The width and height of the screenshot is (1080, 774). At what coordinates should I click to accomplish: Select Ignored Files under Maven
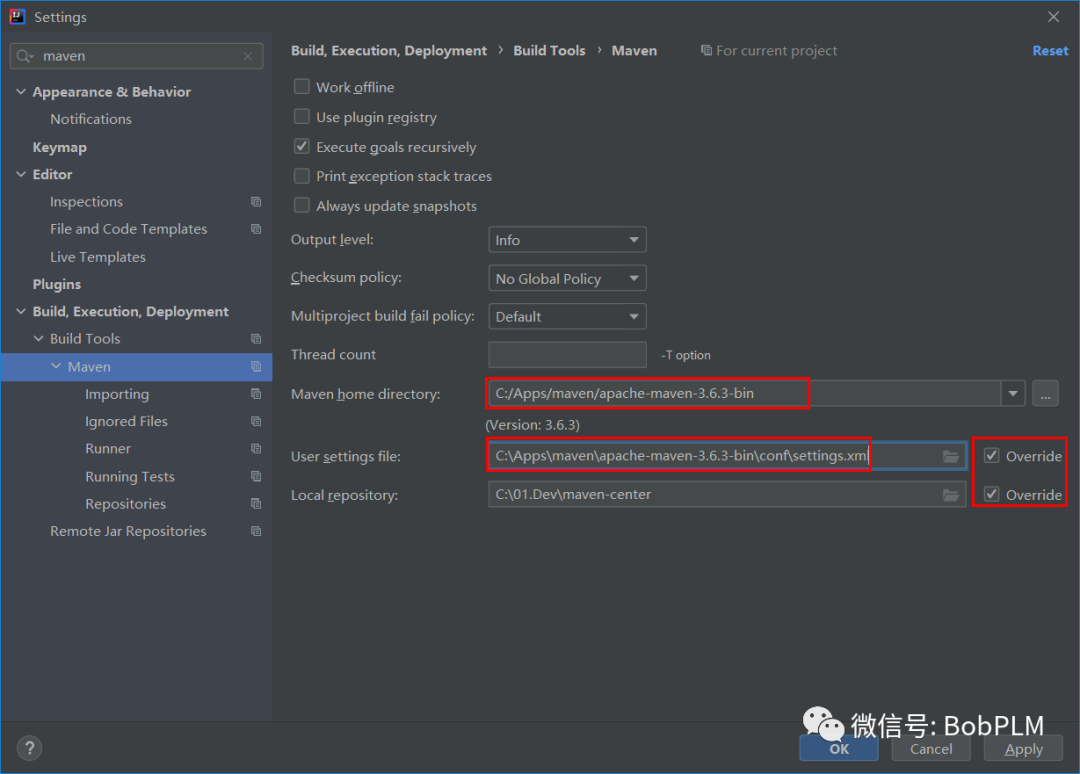126,421
